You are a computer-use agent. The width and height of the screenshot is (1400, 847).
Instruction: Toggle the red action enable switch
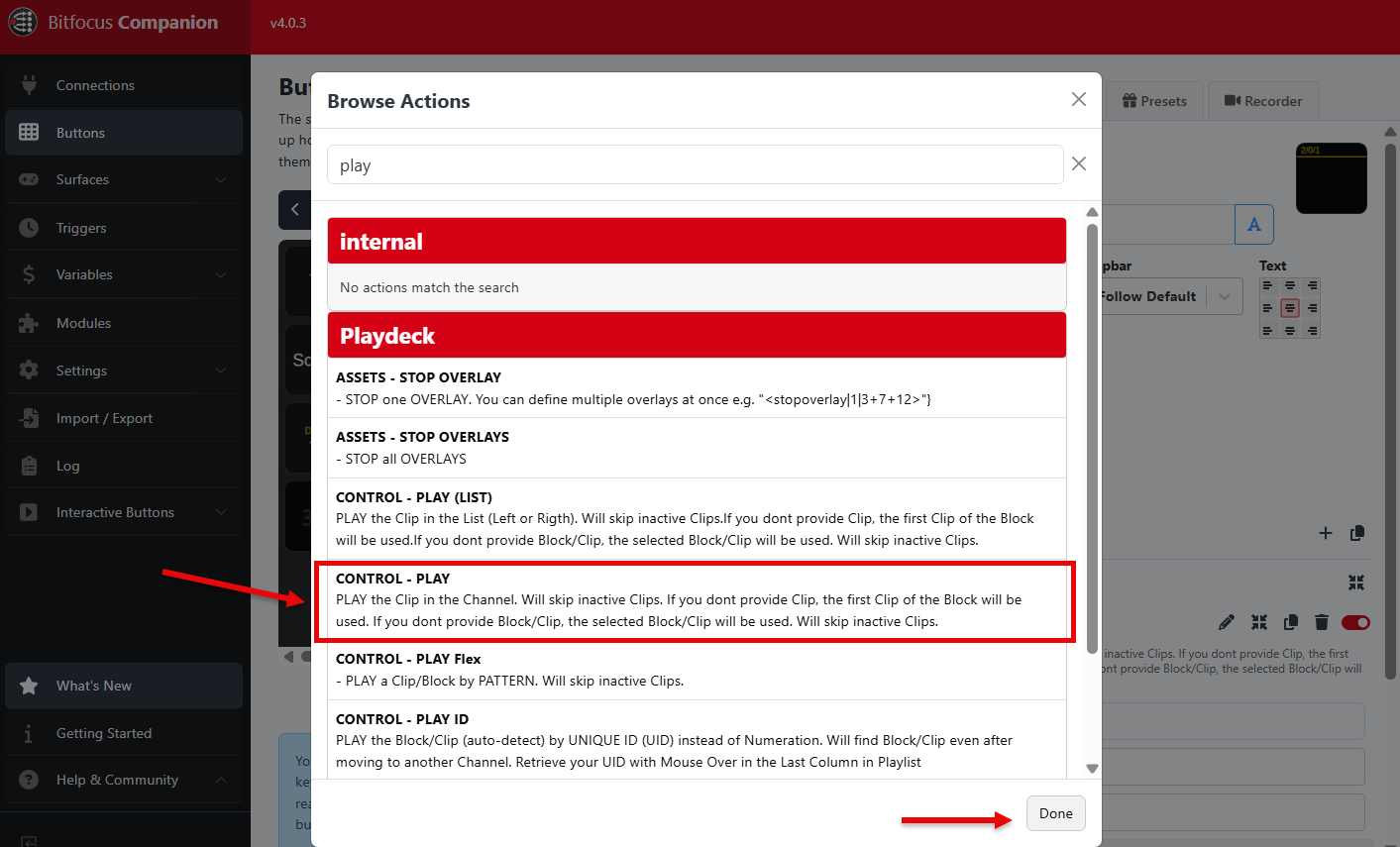coord(1355,622)
